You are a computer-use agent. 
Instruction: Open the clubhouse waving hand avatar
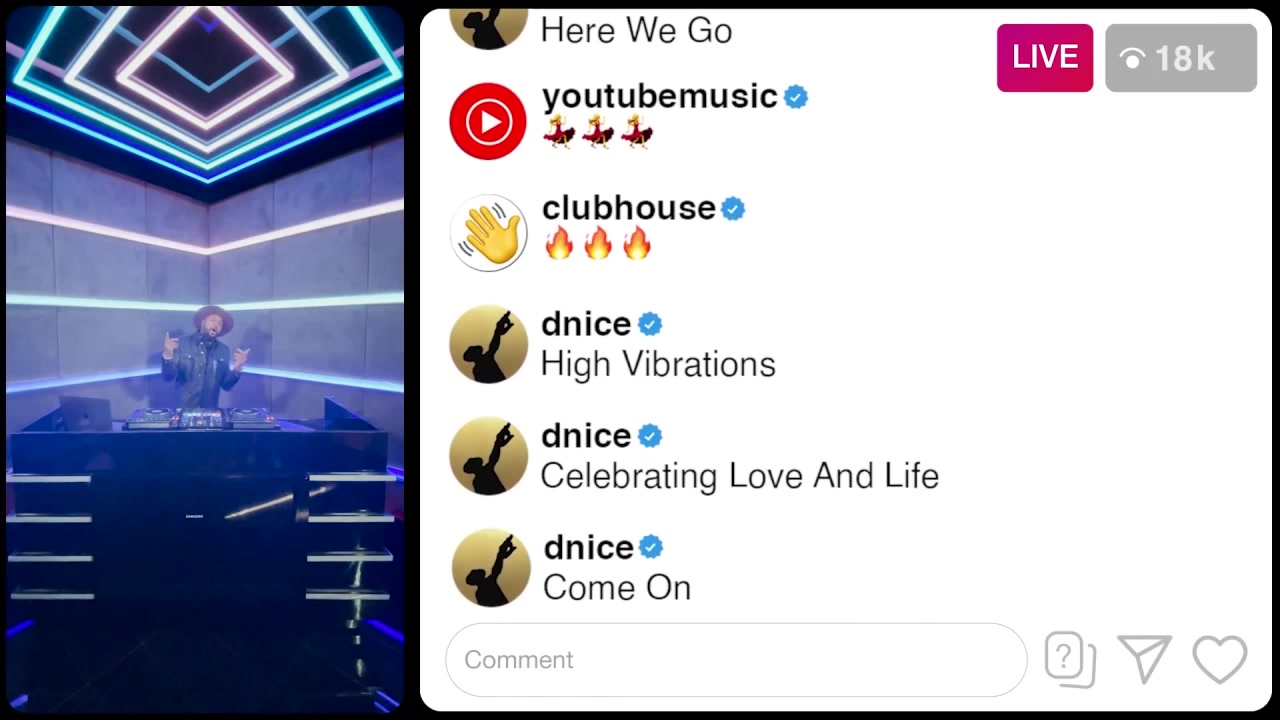[x=488, y=233]
